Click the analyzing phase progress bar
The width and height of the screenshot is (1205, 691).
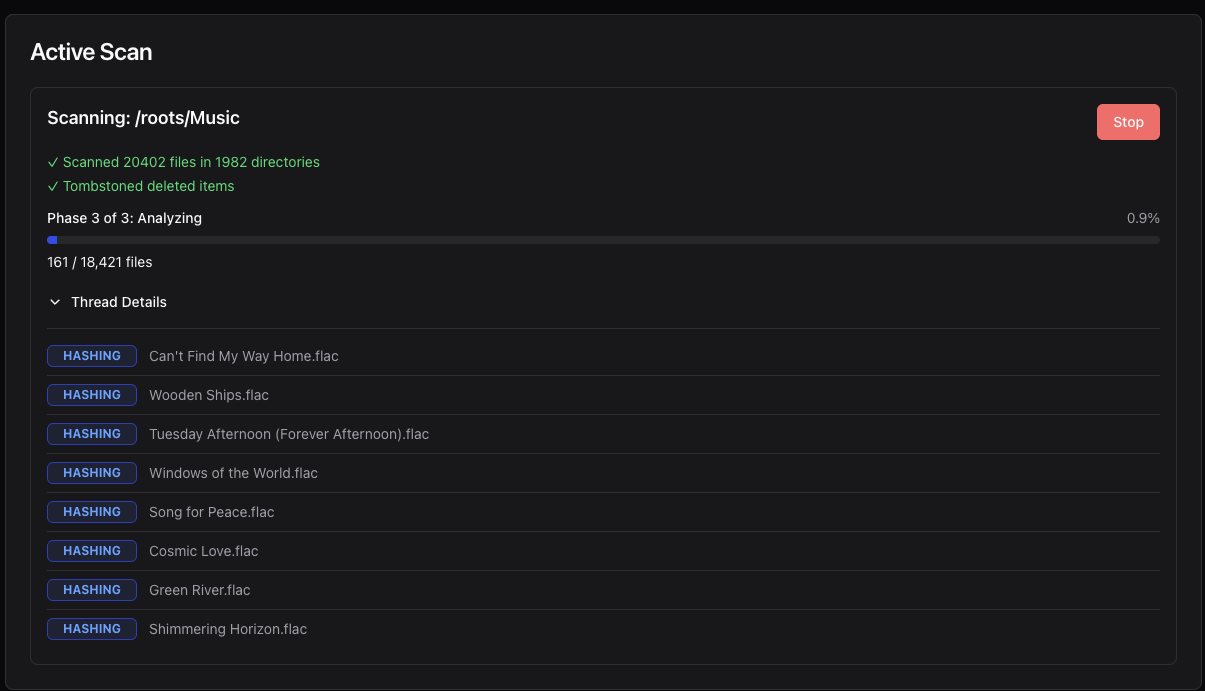603,240
